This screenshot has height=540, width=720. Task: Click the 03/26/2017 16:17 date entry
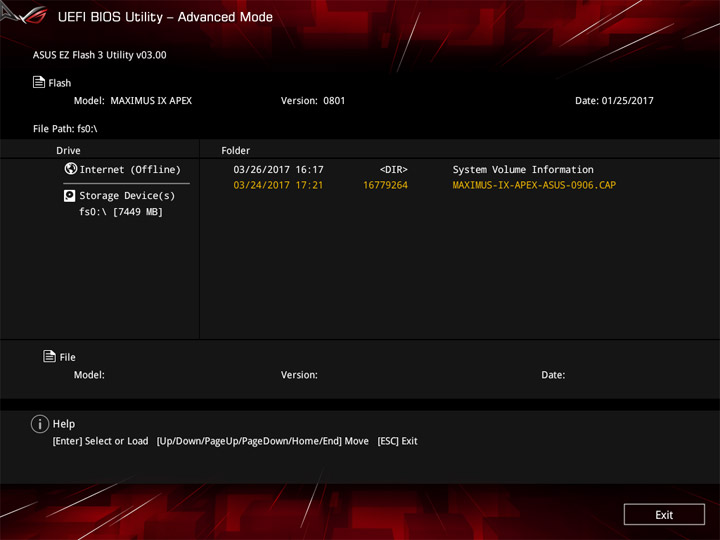click(278, 169)
